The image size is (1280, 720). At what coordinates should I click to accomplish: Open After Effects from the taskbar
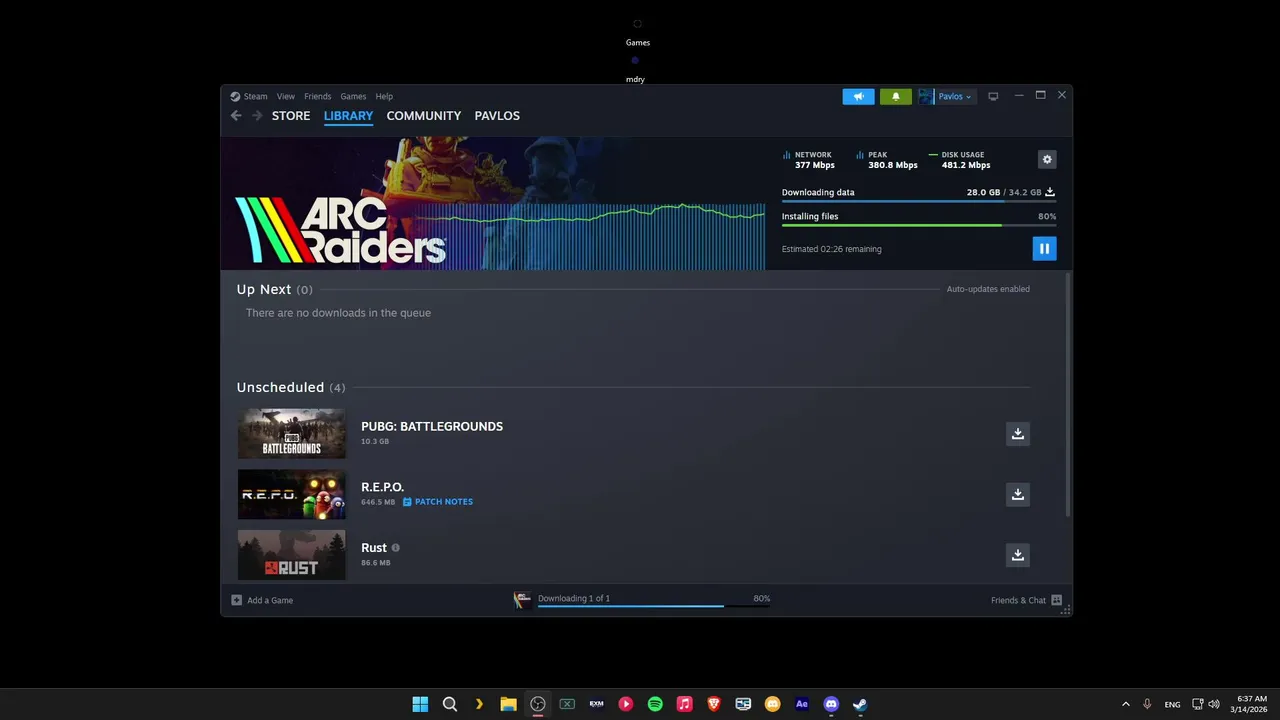[x=801, y=704]
